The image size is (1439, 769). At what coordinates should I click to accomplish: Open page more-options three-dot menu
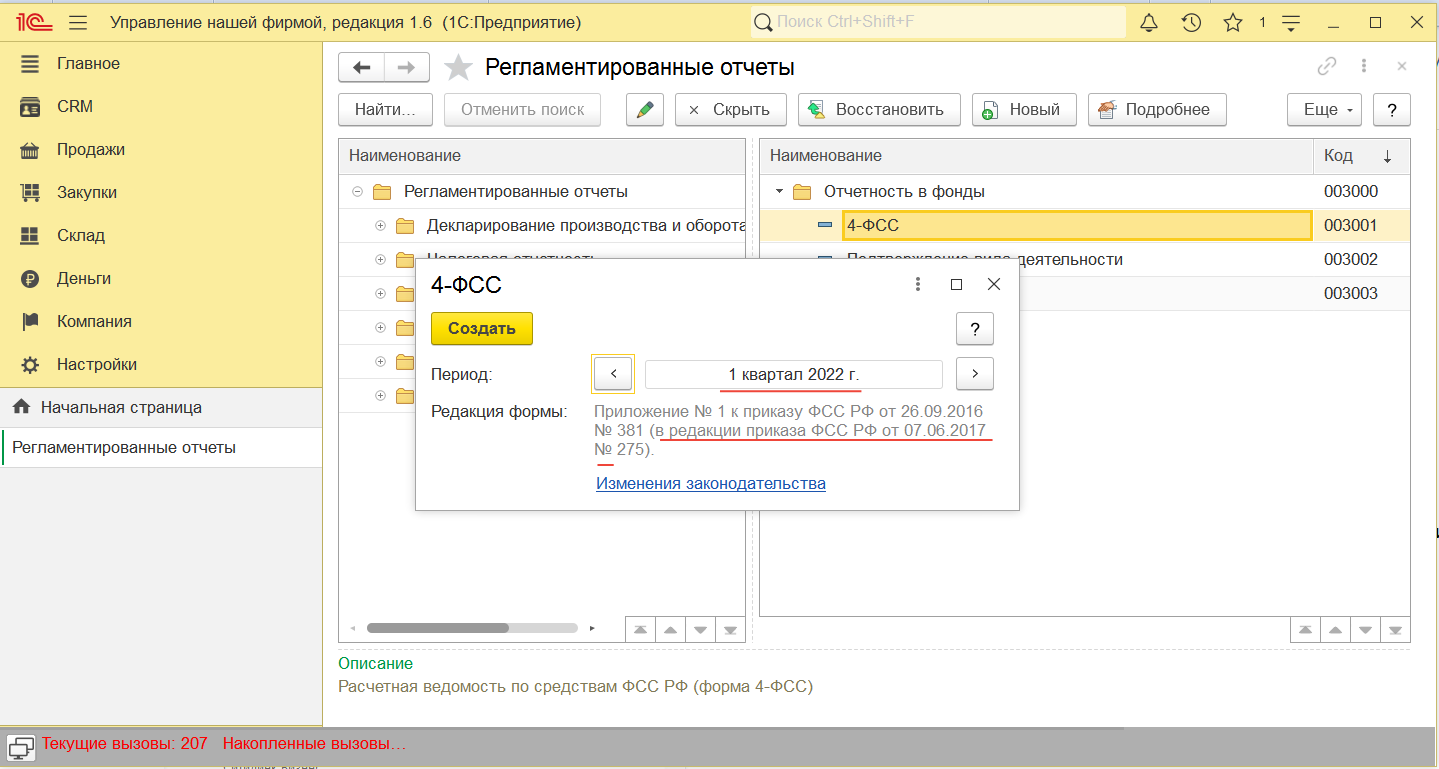(1364, 66)
